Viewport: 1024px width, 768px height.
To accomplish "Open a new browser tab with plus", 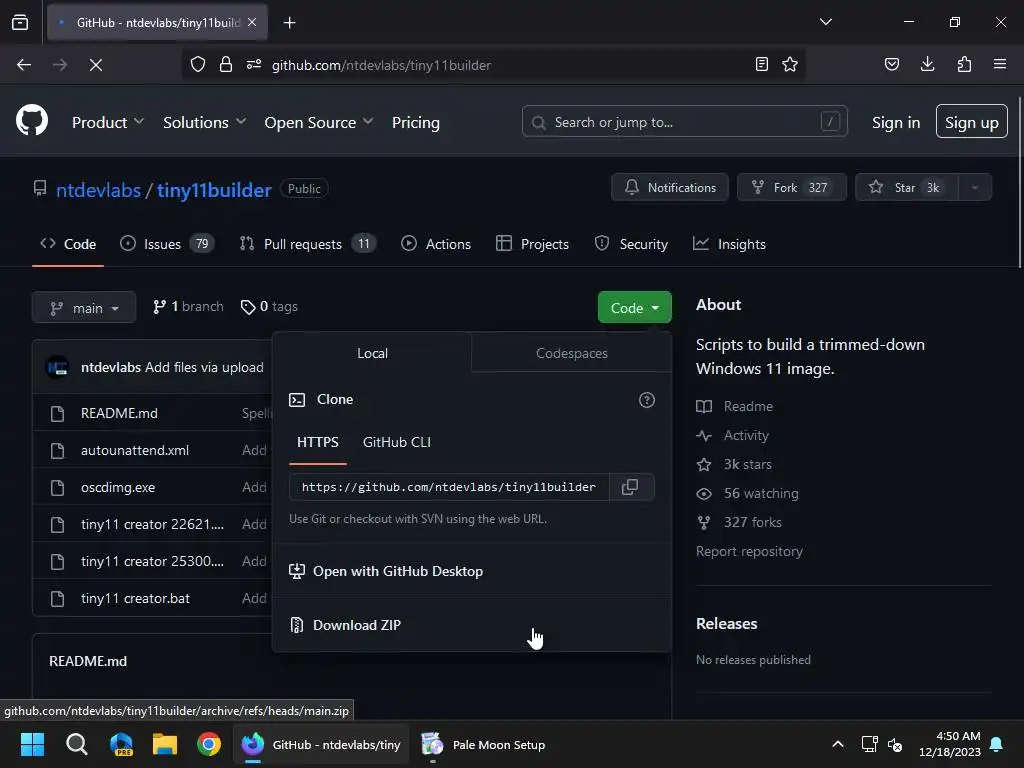I will click(x=289, y=23).
